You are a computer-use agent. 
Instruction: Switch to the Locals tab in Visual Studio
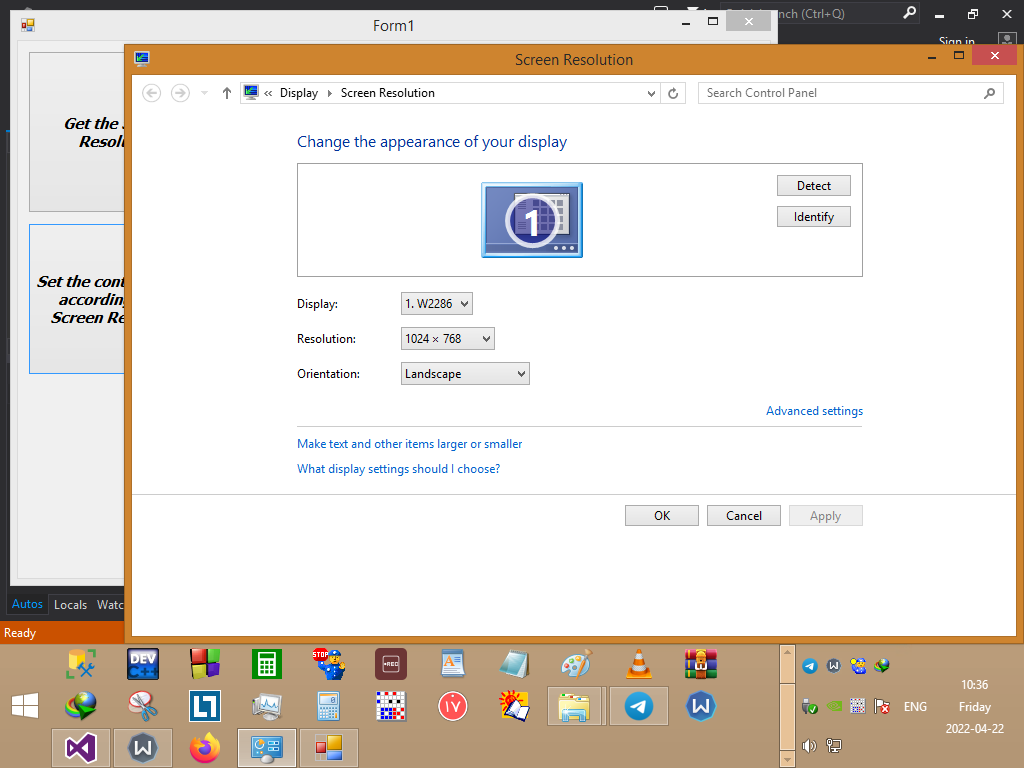pyautogui.click(x=71, y=605)
